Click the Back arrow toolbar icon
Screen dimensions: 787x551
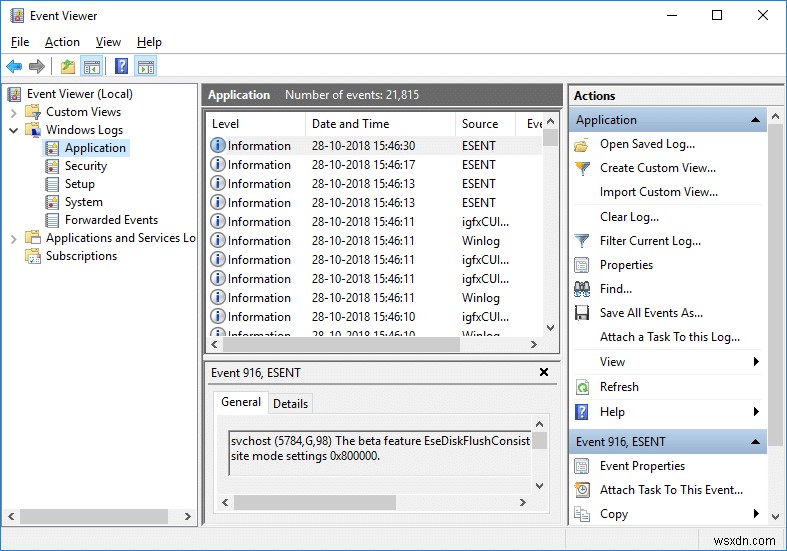[14, 66]
